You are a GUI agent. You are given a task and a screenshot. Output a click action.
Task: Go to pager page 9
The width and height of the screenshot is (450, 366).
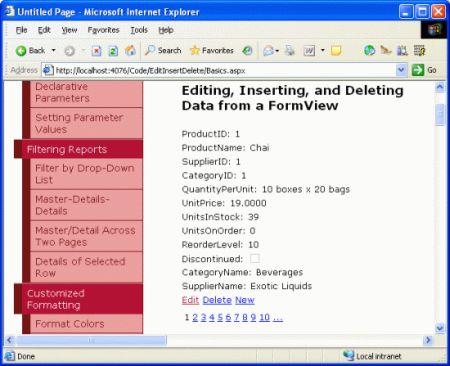pyautogui.click(x=253, y=317)
